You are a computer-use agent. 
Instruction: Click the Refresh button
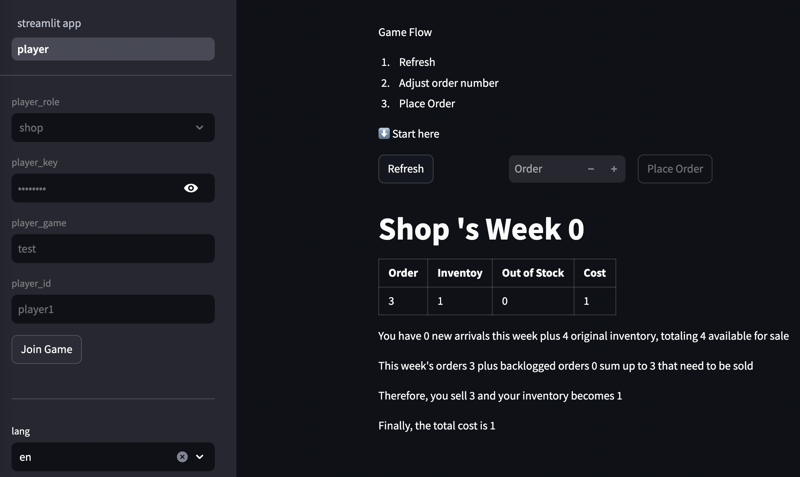point(406,169)
